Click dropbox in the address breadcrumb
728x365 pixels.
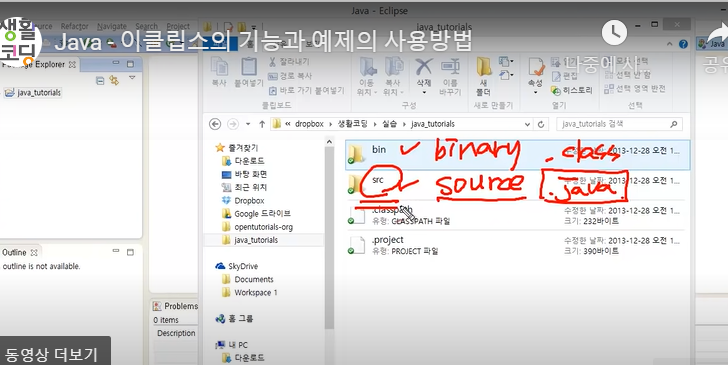(x=309, y=124)
